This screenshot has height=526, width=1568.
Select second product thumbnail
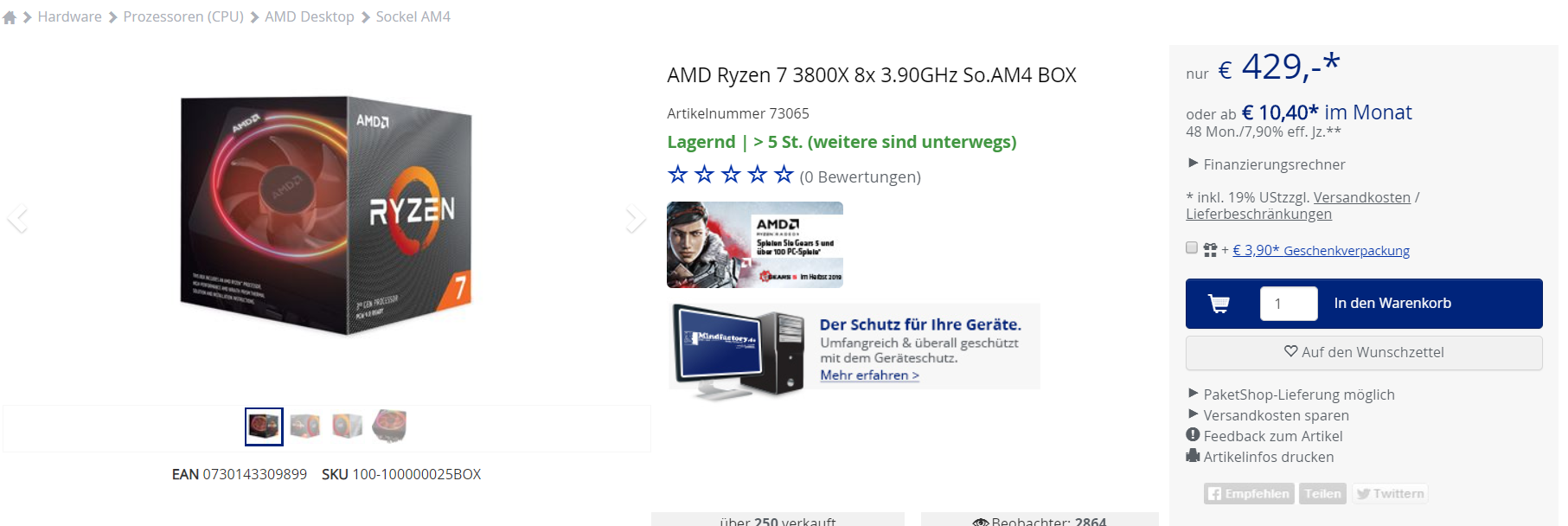(x=305, y=426)
